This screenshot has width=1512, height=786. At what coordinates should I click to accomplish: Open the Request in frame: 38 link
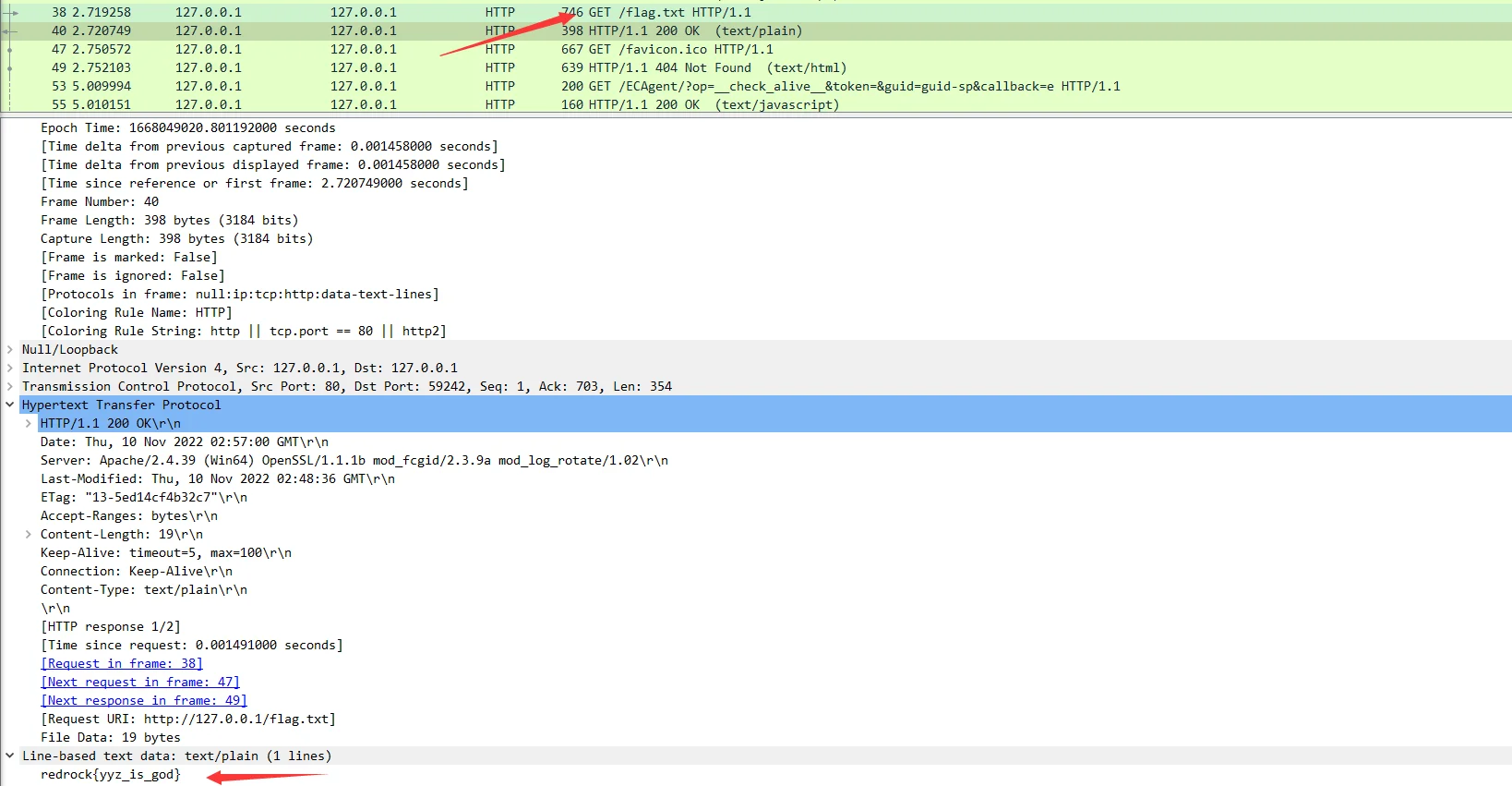point(121,663)
